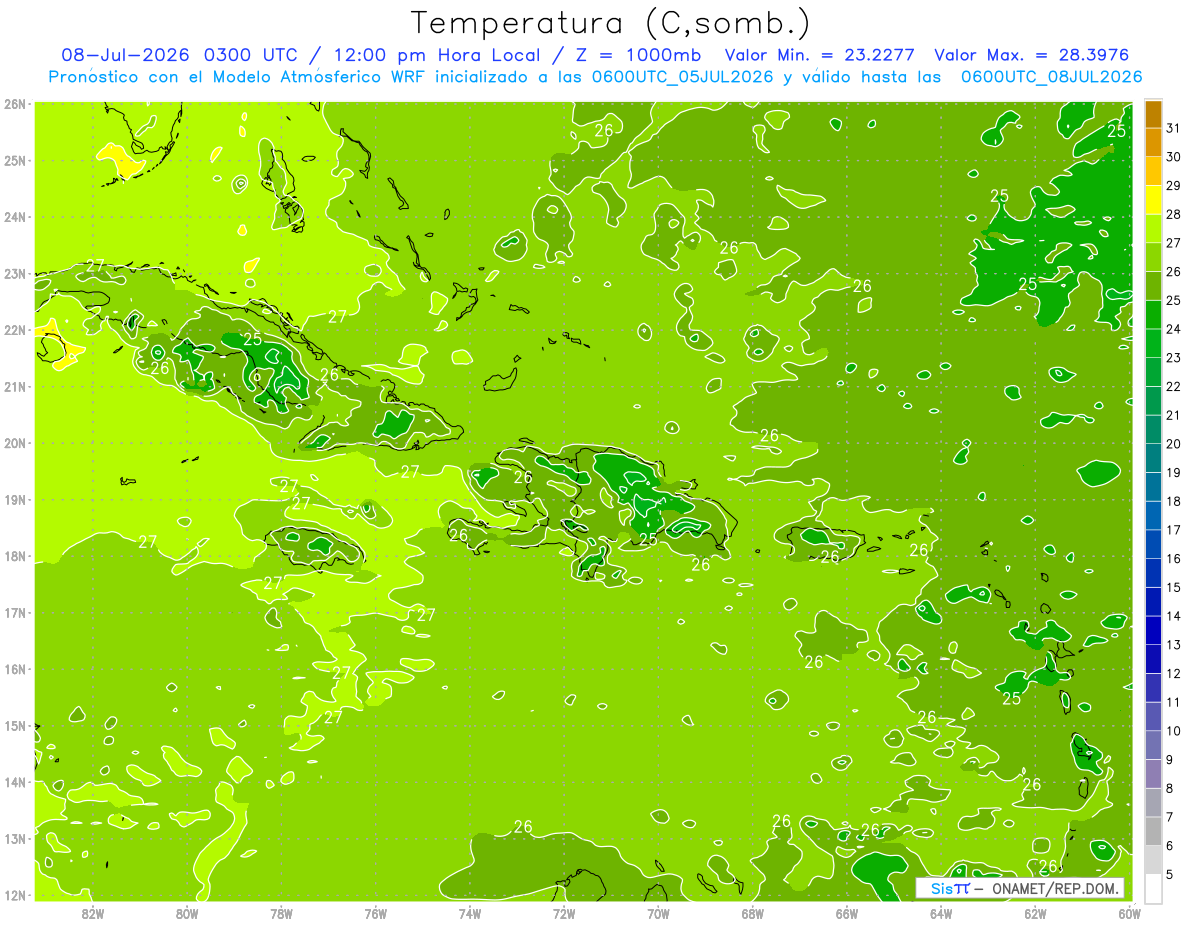Click the color scale number 10
This screenshot has width=1200, height=927.
pyautogui.click(x=1173, y=731)
